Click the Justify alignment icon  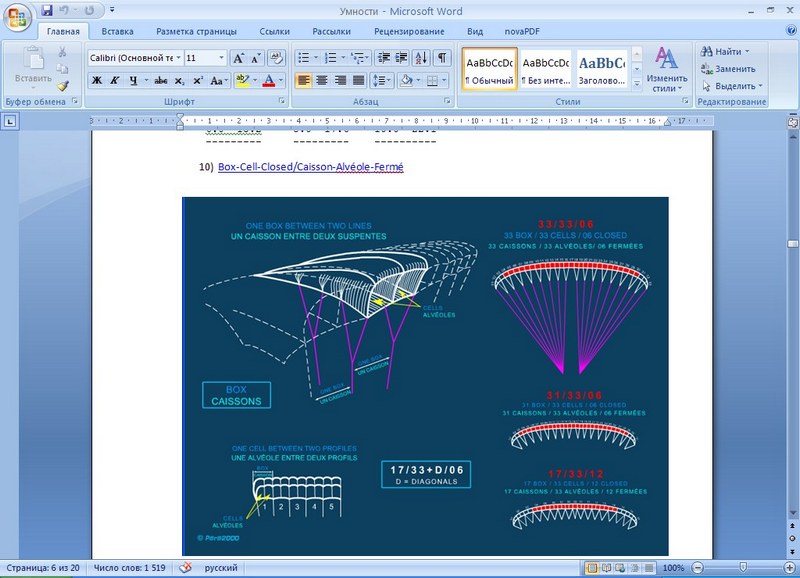pyautogui.click(x=357, y=80)
